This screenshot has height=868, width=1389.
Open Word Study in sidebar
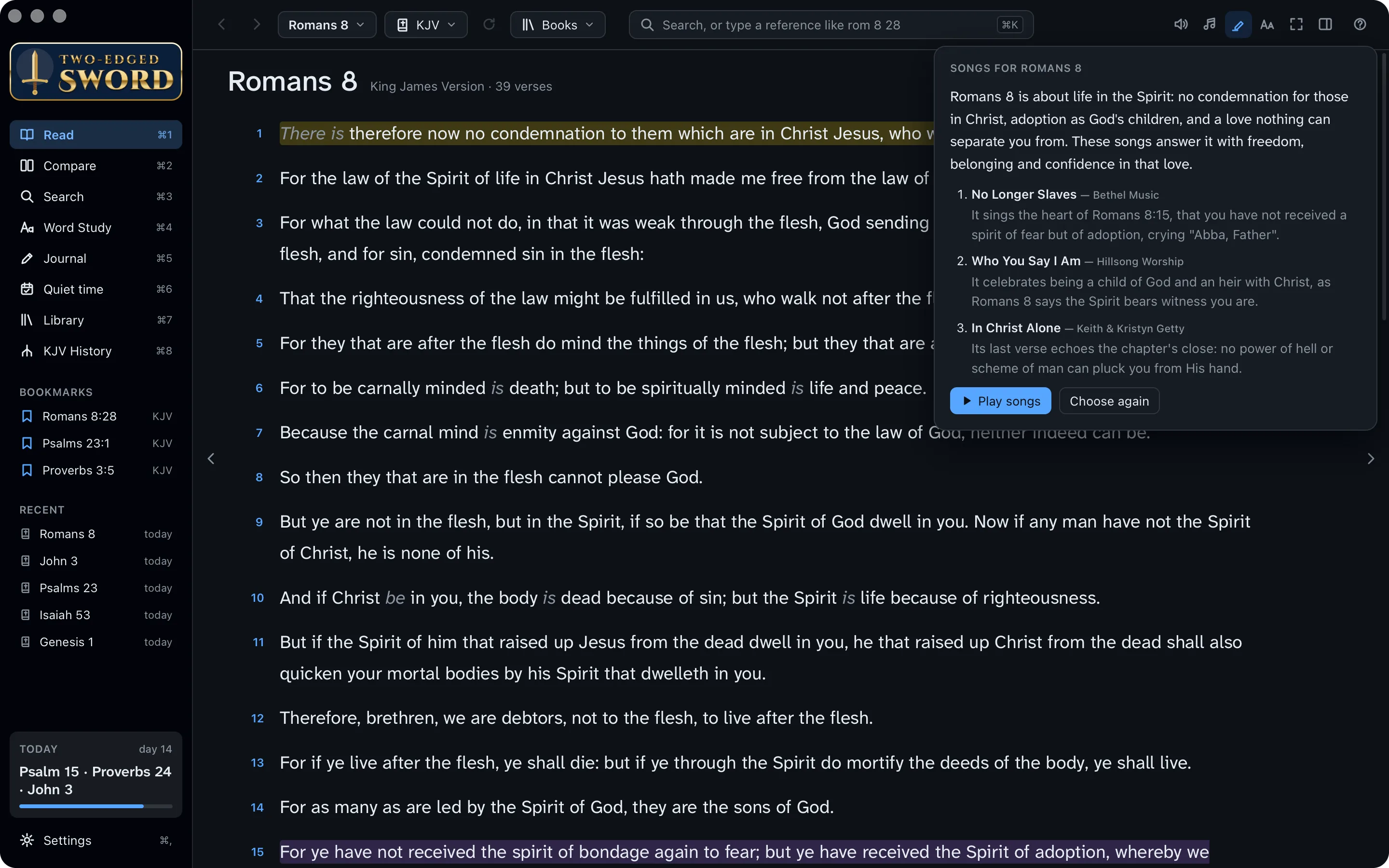96,227
